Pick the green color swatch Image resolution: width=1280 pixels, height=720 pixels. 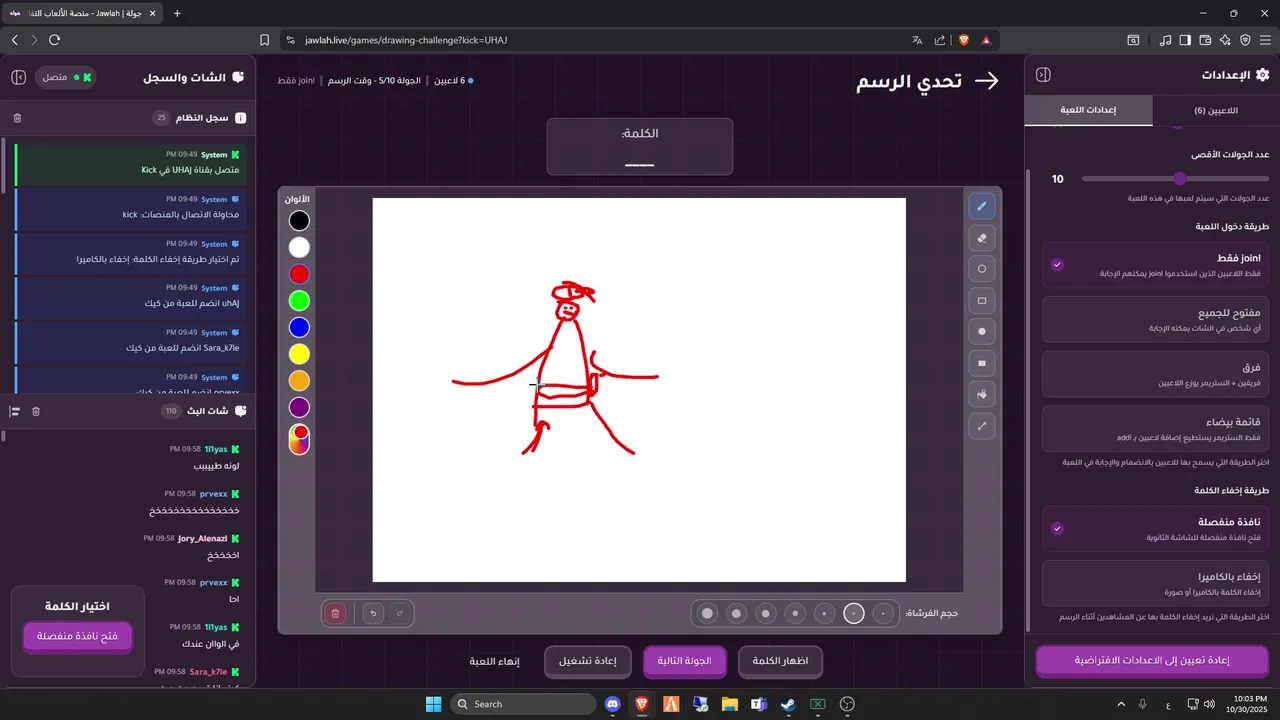[299, 301]
